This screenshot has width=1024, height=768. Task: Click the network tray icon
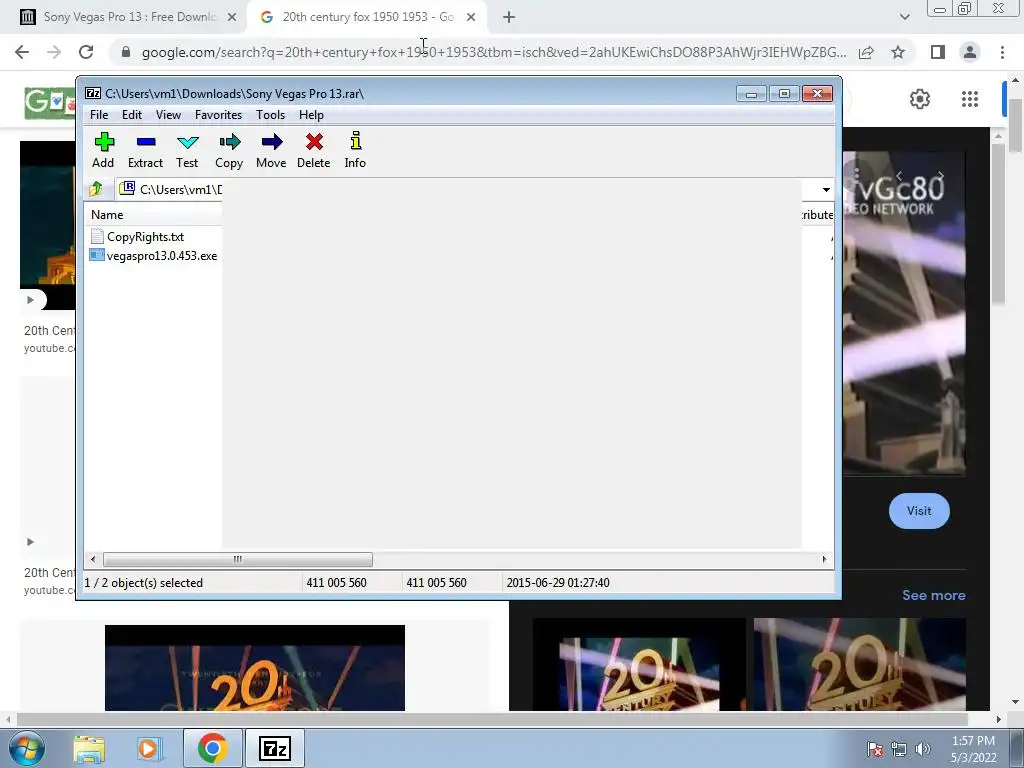click(899, 749)
